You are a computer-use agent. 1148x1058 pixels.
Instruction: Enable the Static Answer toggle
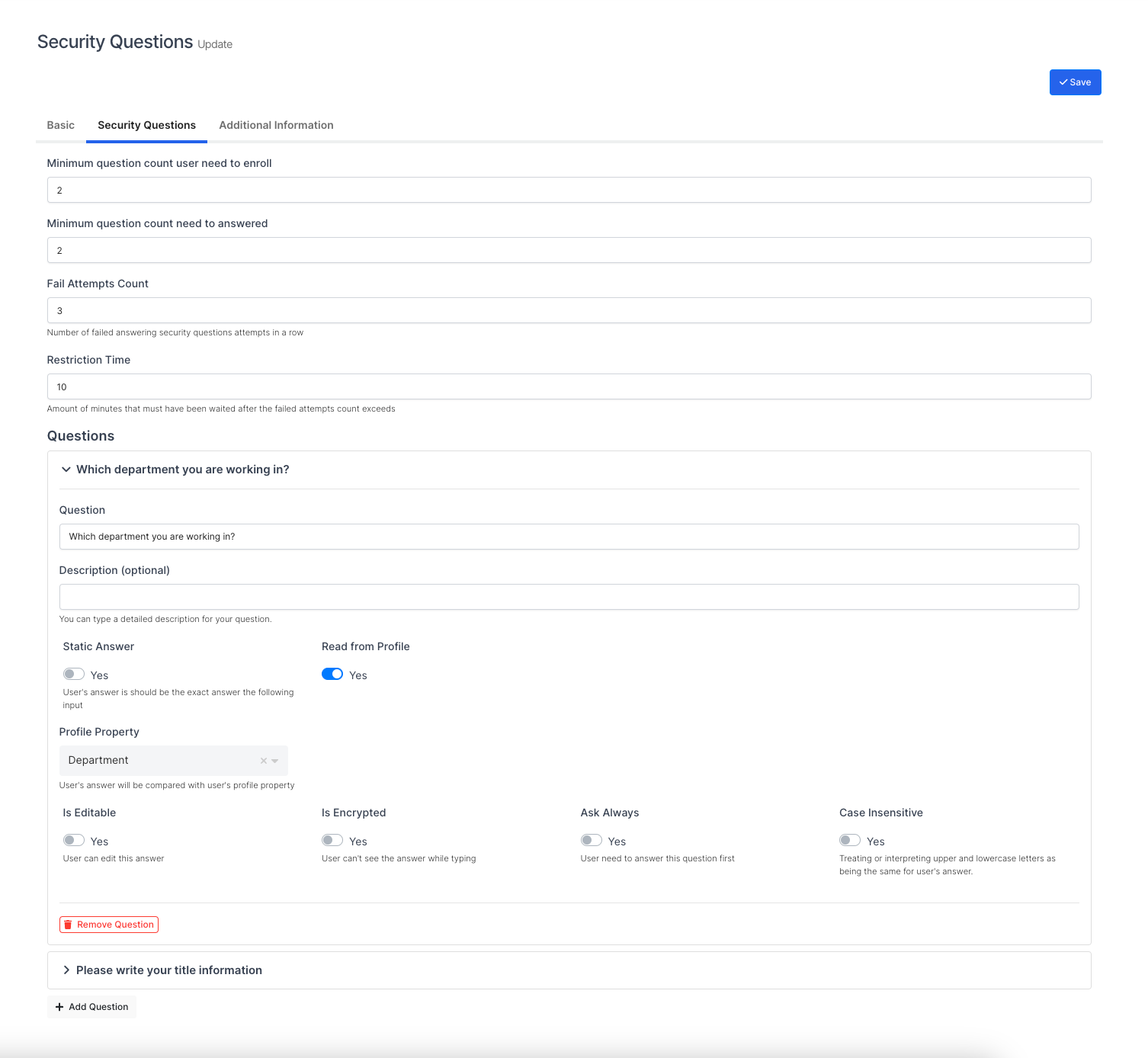74,675
